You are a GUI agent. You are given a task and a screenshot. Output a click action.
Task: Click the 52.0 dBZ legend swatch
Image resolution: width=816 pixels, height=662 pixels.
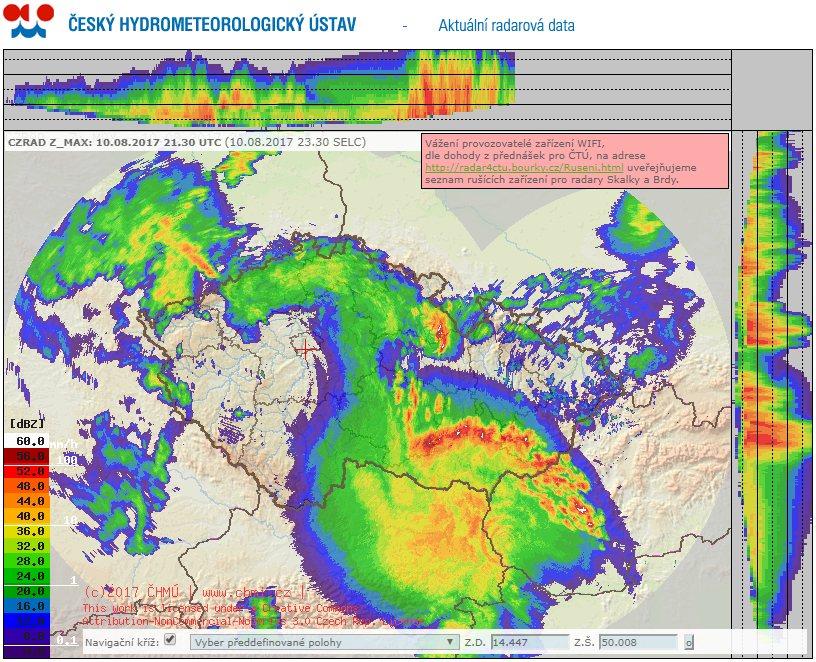[27, 472]
